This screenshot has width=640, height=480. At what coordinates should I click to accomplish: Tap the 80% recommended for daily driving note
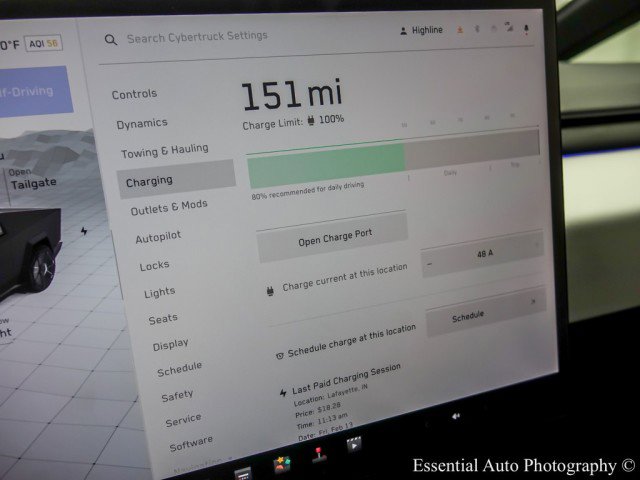pyautogui.click(x=308, y=190)
